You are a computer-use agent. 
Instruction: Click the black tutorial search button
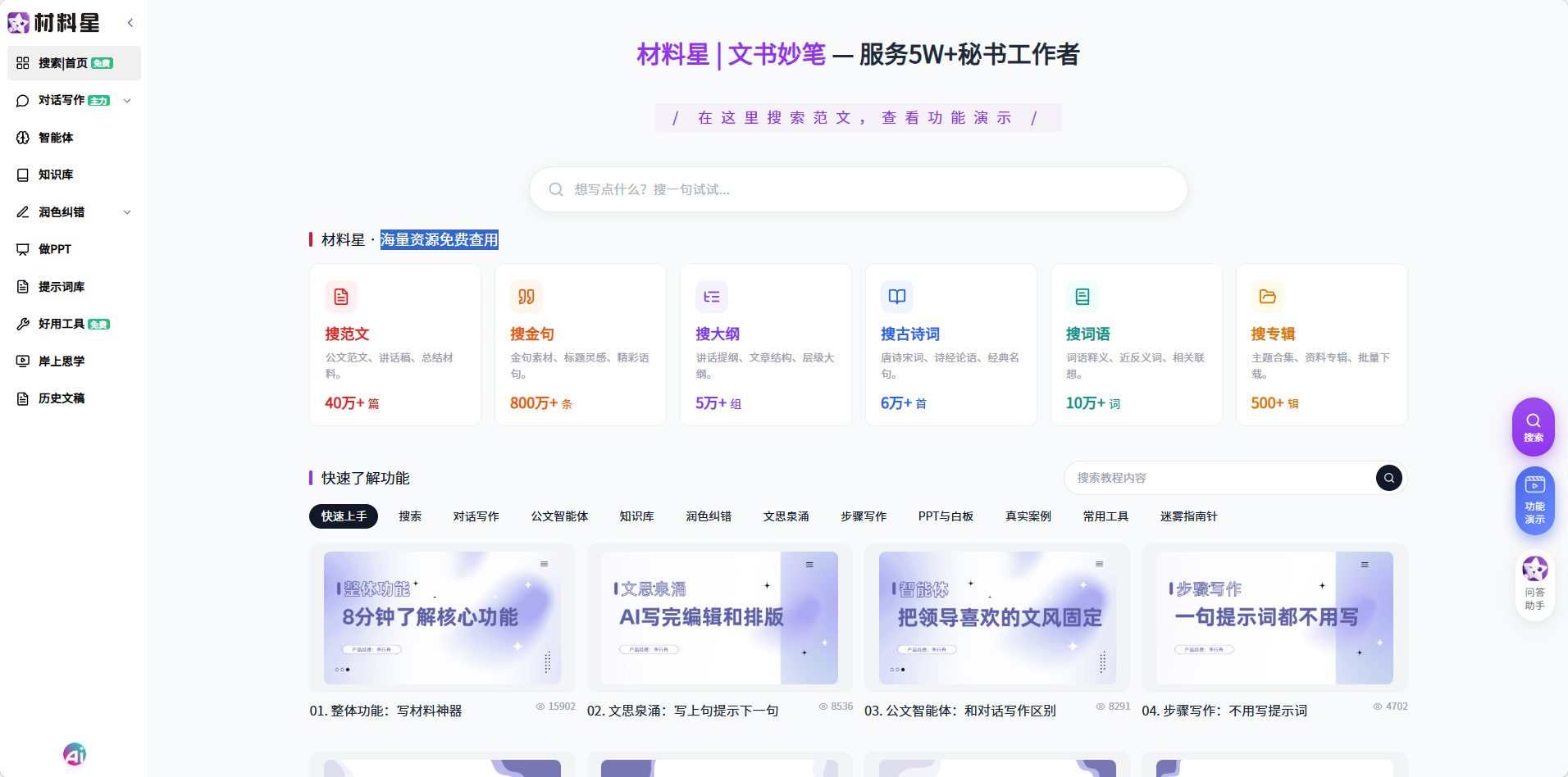click(x=1389, y=478)
